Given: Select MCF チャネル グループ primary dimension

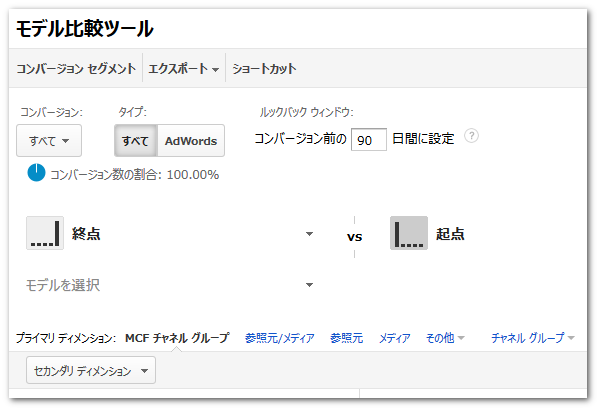Looking at the screenshot, I should click(177, 338).
